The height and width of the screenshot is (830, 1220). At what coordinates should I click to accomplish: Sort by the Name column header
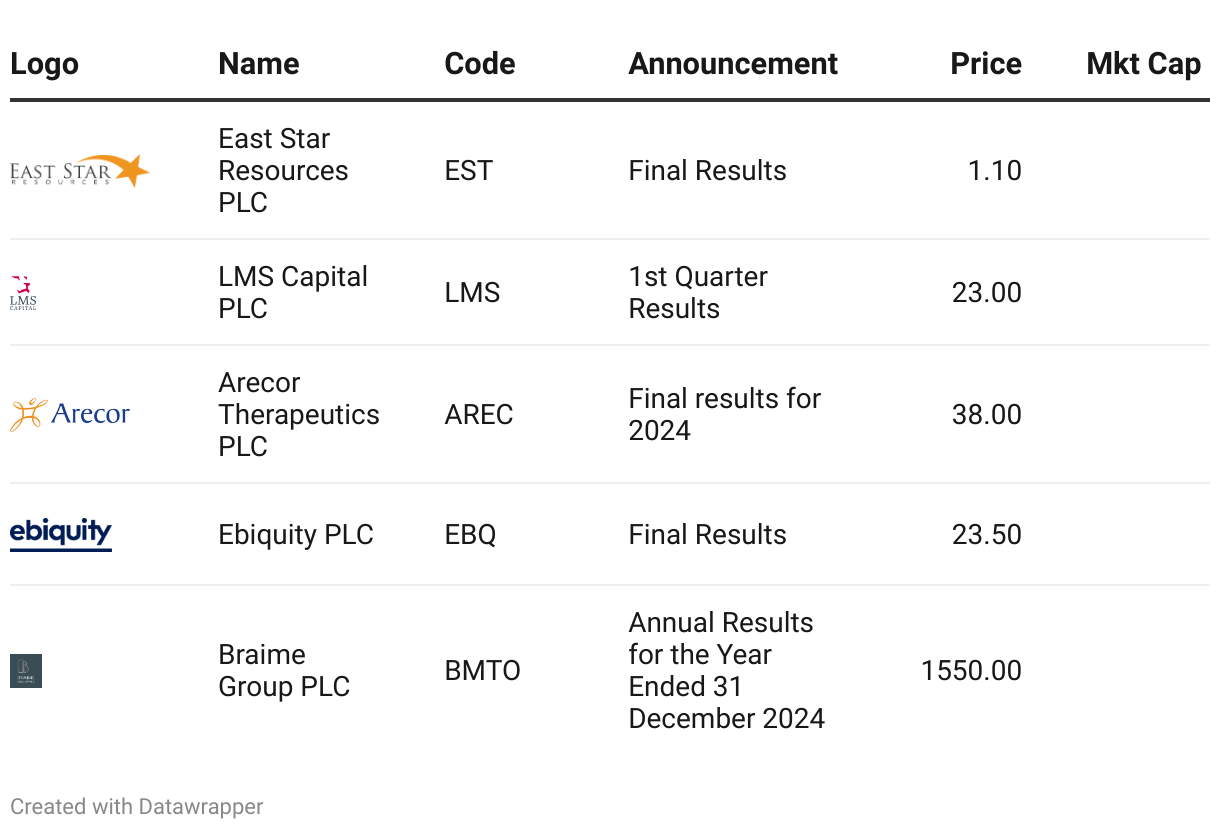(259, 64)
